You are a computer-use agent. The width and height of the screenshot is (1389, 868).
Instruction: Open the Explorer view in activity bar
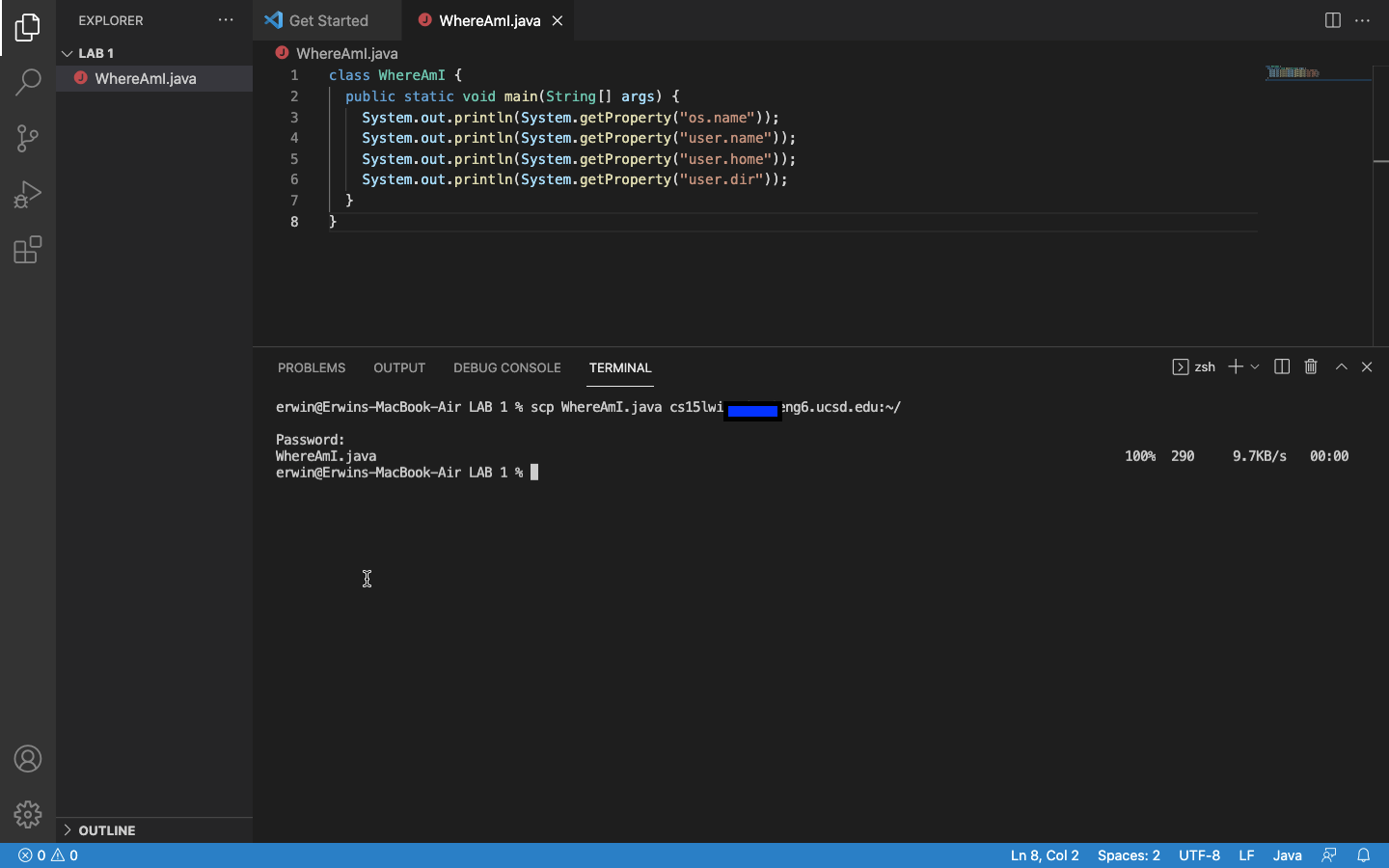tap(28, 27)
